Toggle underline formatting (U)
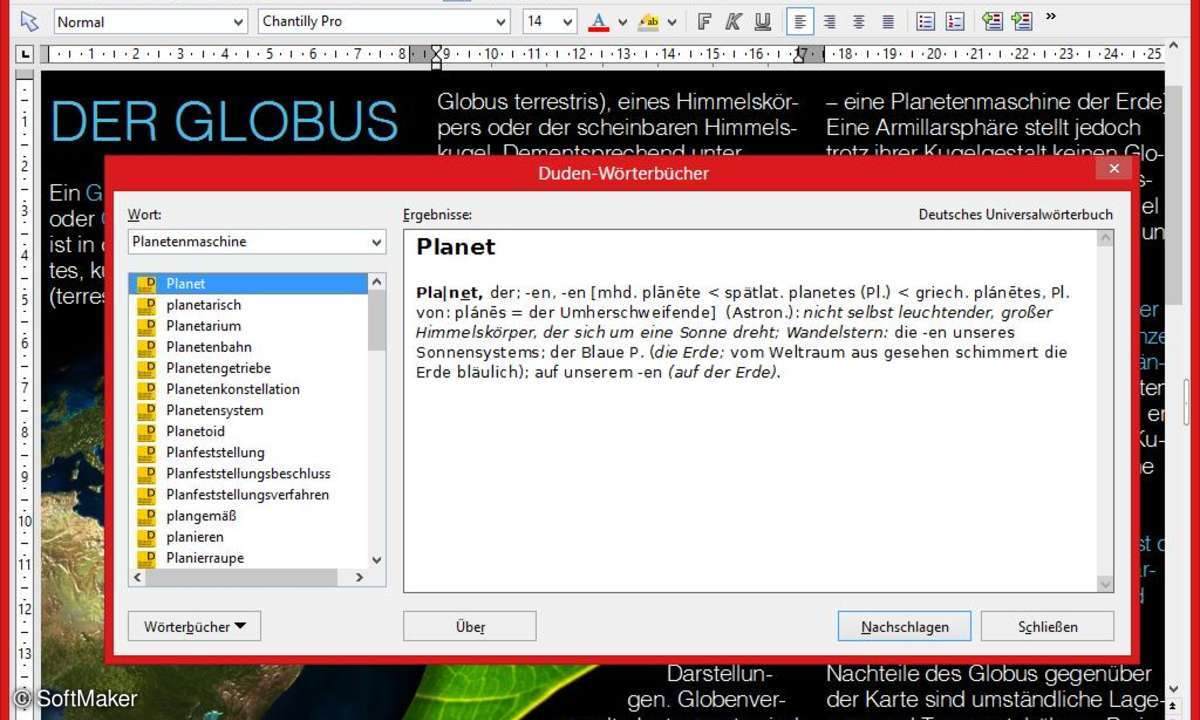This screenshot has width=1200, height=720. tap(763, 21)
